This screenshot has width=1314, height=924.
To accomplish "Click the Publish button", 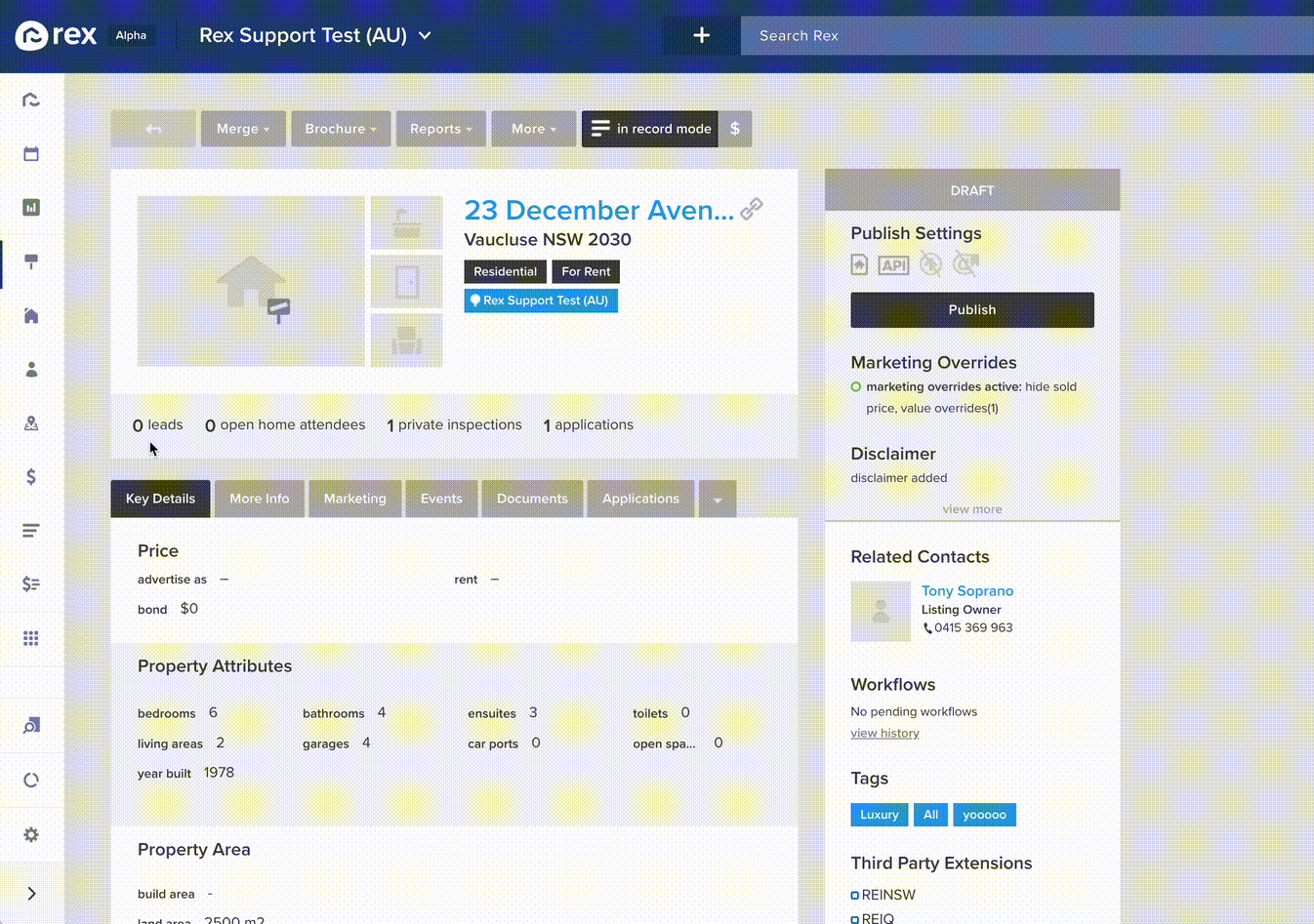I will (x=971, y=309).
